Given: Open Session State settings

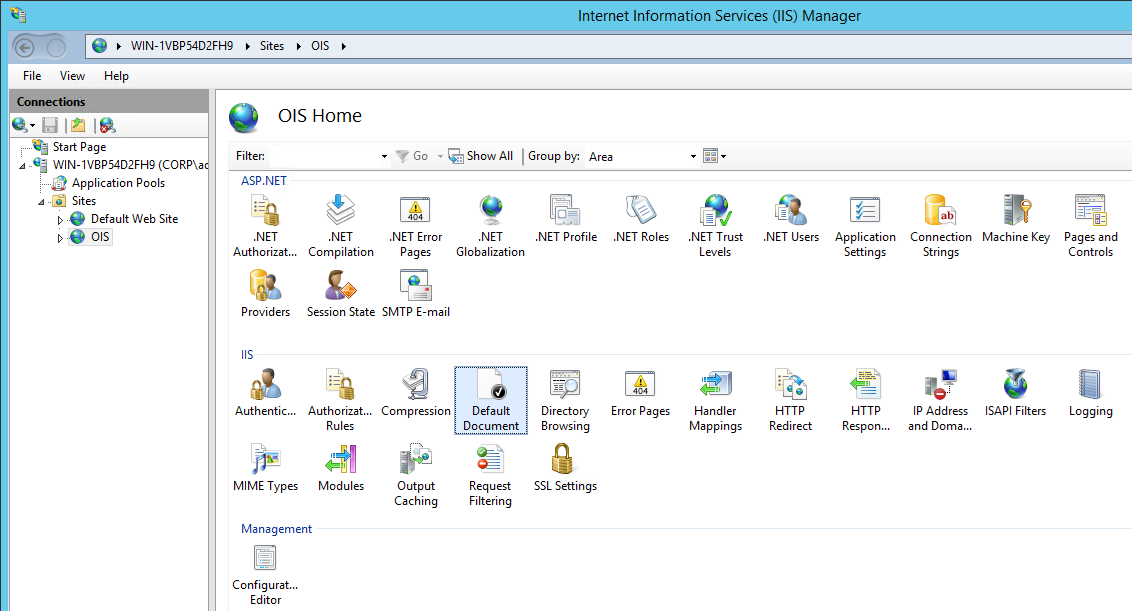Looking at the screenshot, I should (341, 294).
